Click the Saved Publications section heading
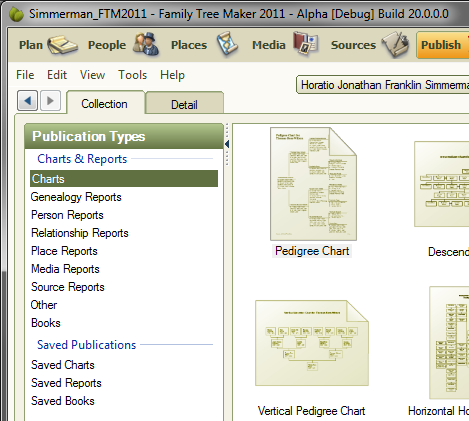Image resolution: width=469 pixels, height=421 pixels. coord(87,345)
